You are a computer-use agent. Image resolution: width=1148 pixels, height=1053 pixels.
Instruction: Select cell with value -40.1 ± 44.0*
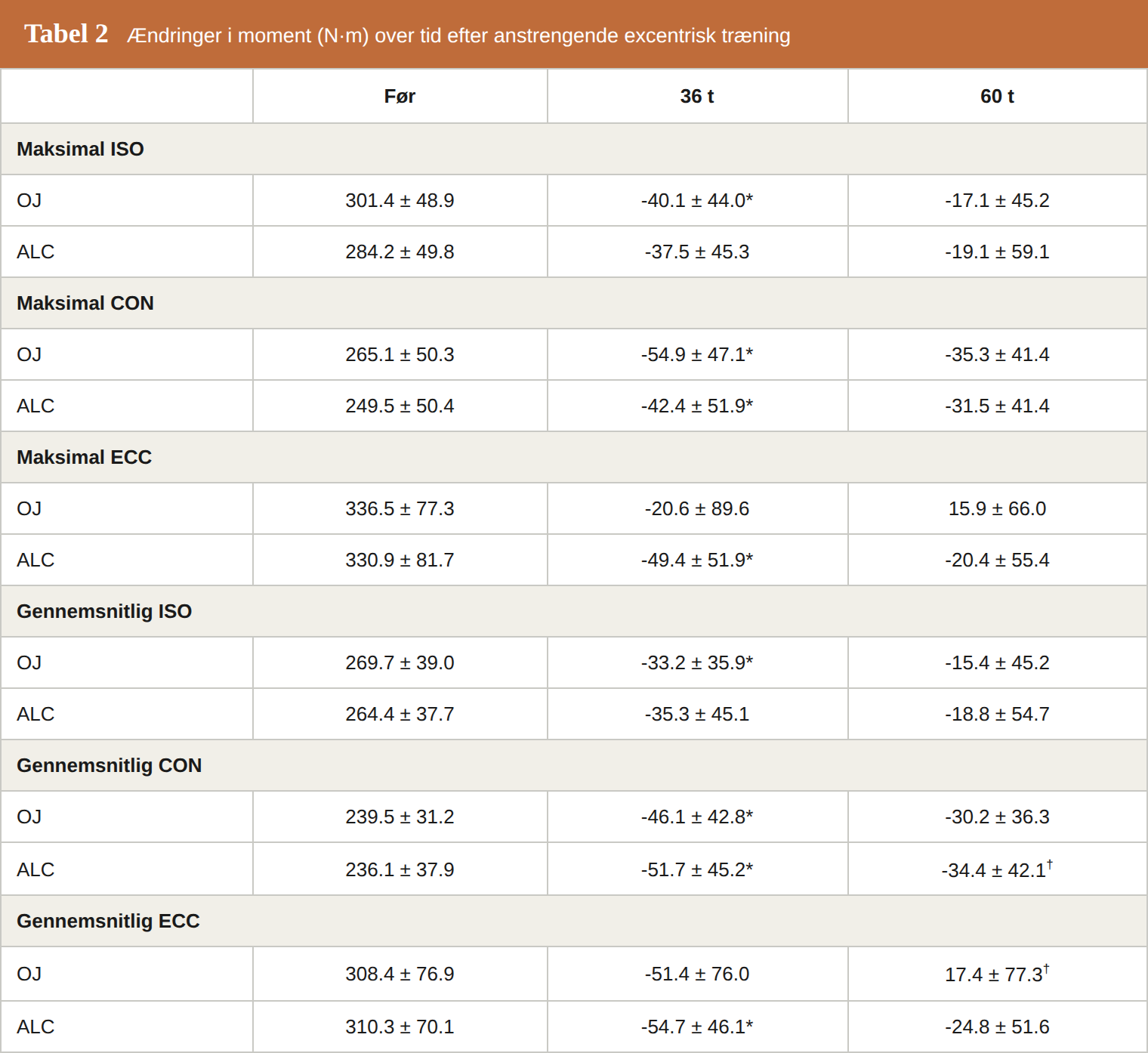click(697, 200)
